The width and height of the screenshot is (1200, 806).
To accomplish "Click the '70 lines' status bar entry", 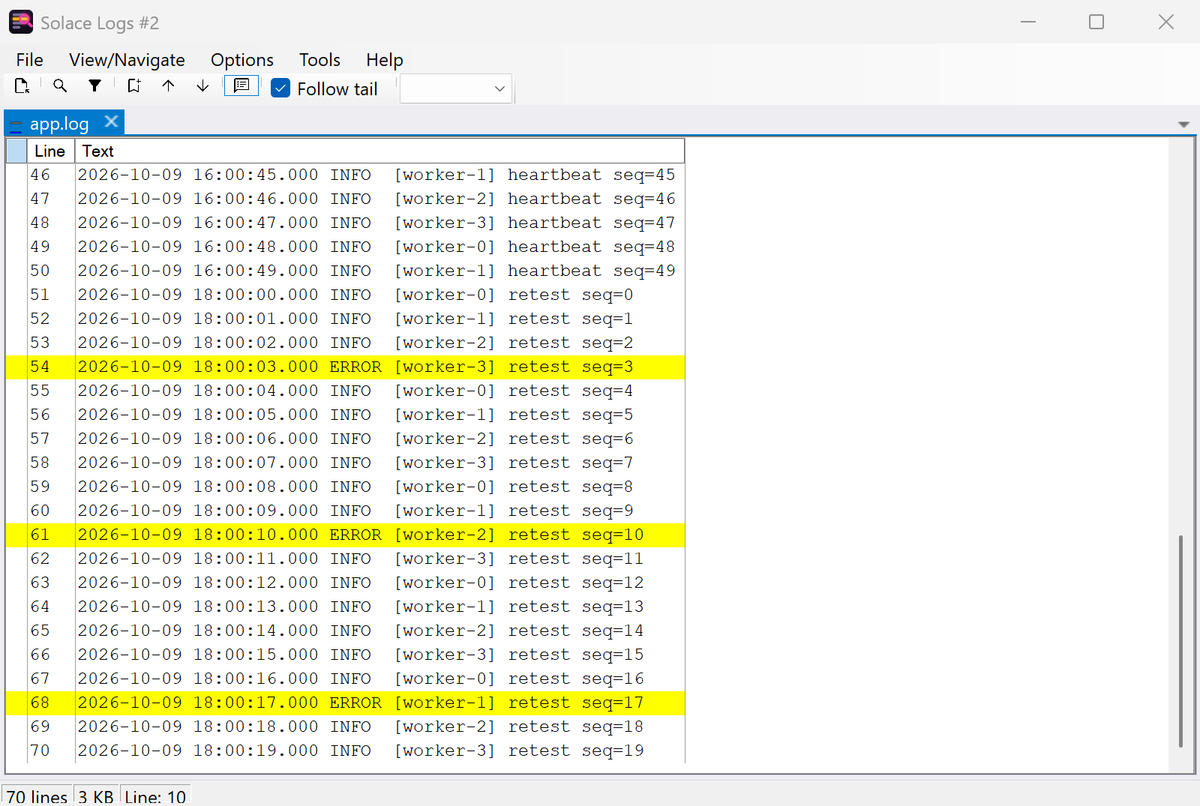I will click(37, 797).
